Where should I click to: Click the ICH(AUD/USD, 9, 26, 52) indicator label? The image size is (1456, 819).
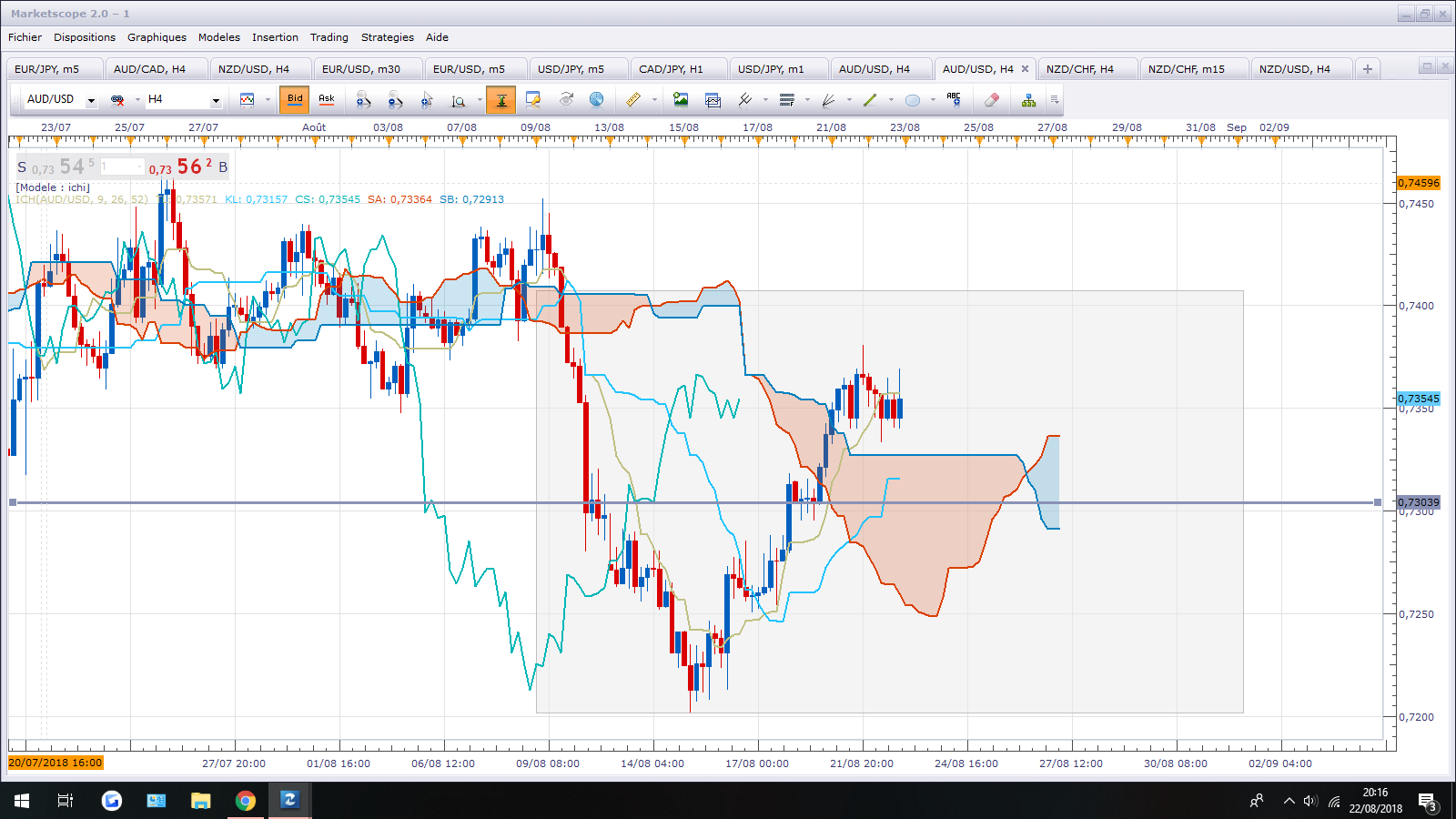click(81, 199)
